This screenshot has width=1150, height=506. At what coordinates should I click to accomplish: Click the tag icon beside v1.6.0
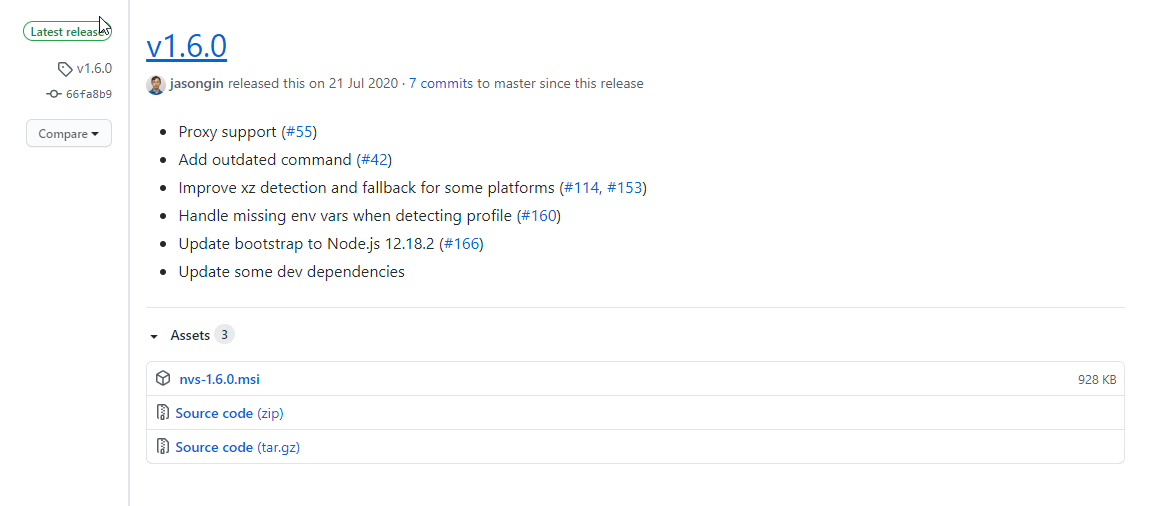click(x=65, y=69)
